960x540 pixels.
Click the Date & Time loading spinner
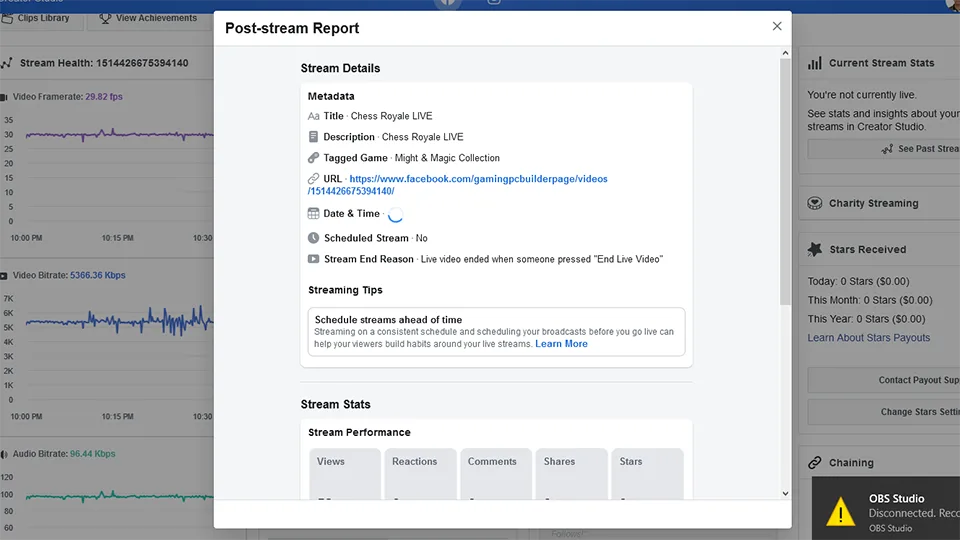(x=396, y=214)
